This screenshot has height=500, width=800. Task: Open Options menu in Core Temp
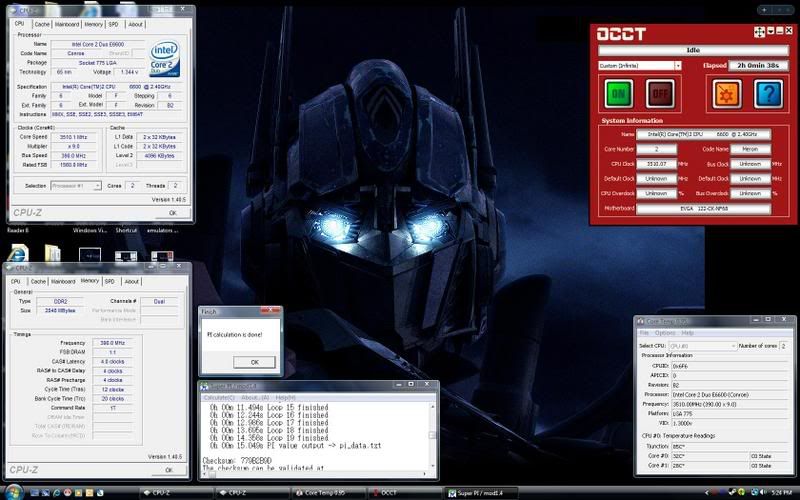coord(665,333)
